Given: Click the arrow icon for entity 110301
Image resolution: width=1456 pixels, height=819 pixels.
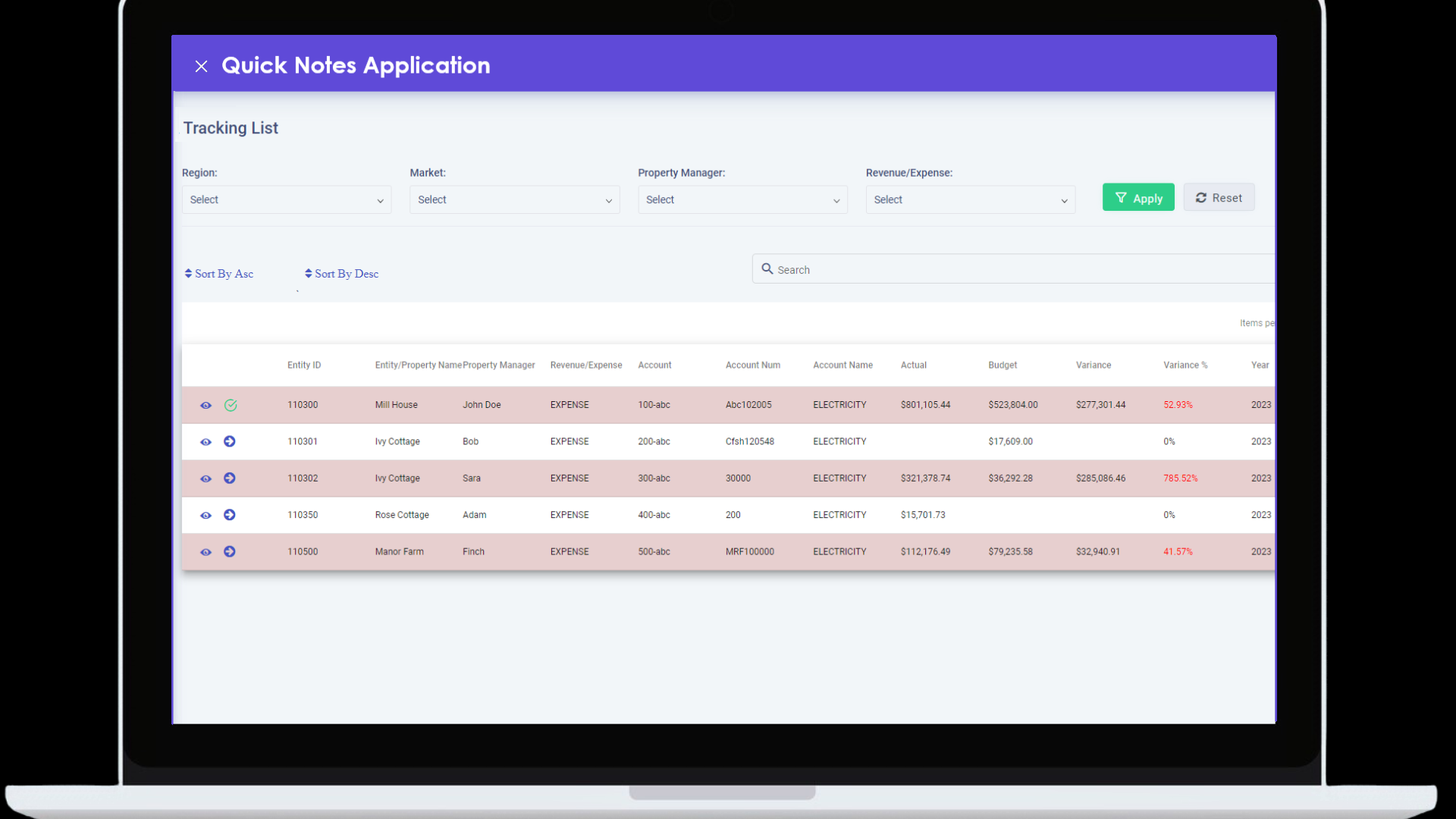Looking at the screenshot, I should [x=230, y=441].
